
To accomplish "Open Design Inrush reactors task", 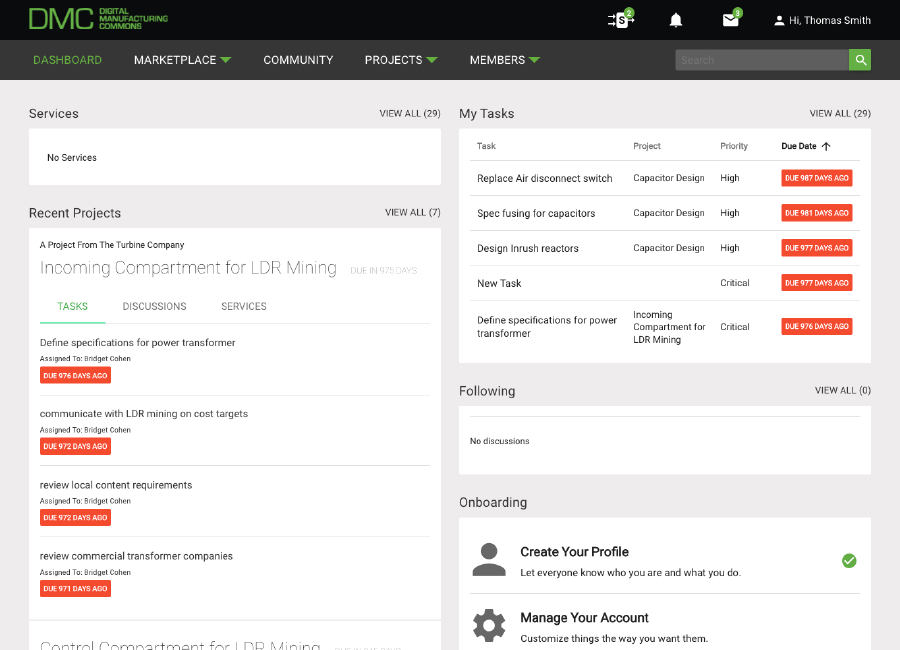I will 527,249.
